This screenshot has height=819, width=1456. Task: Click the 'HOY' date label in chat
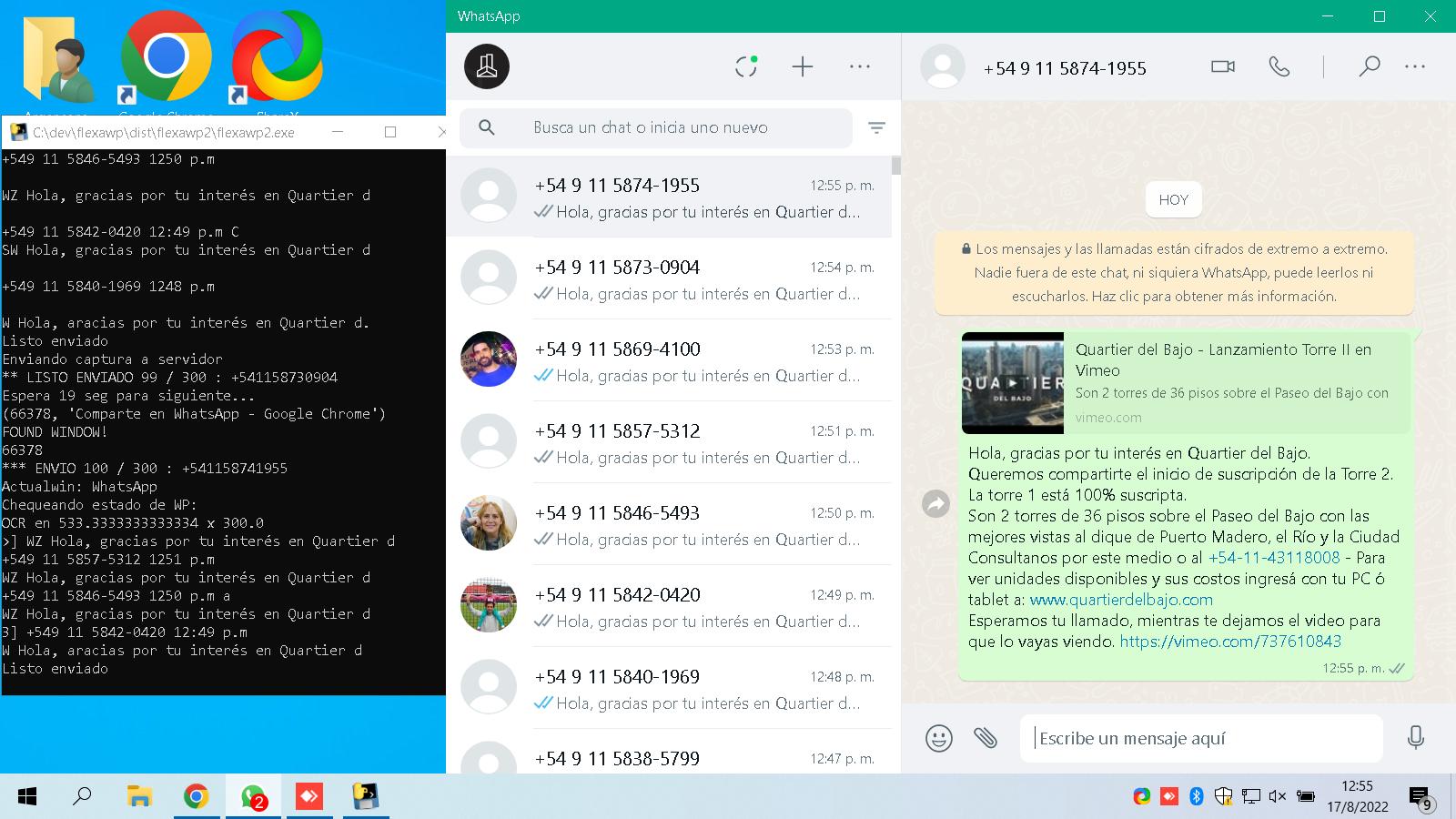coord(1173,200)
